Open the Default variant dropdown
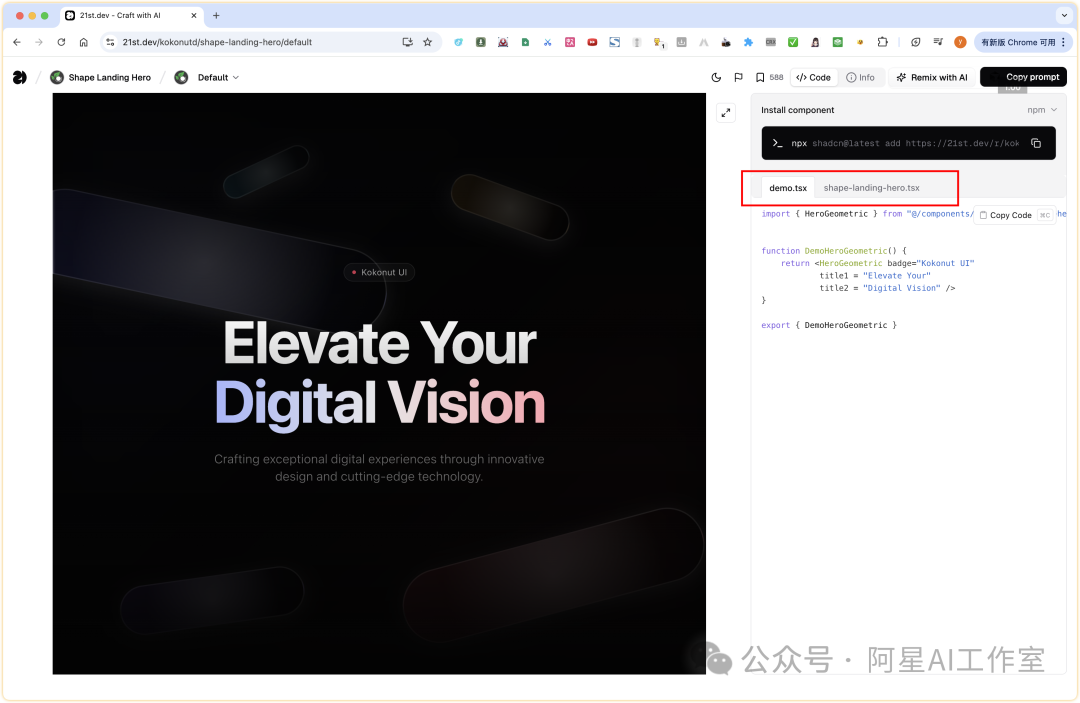1080x703 pixels. tap(218, 77)
